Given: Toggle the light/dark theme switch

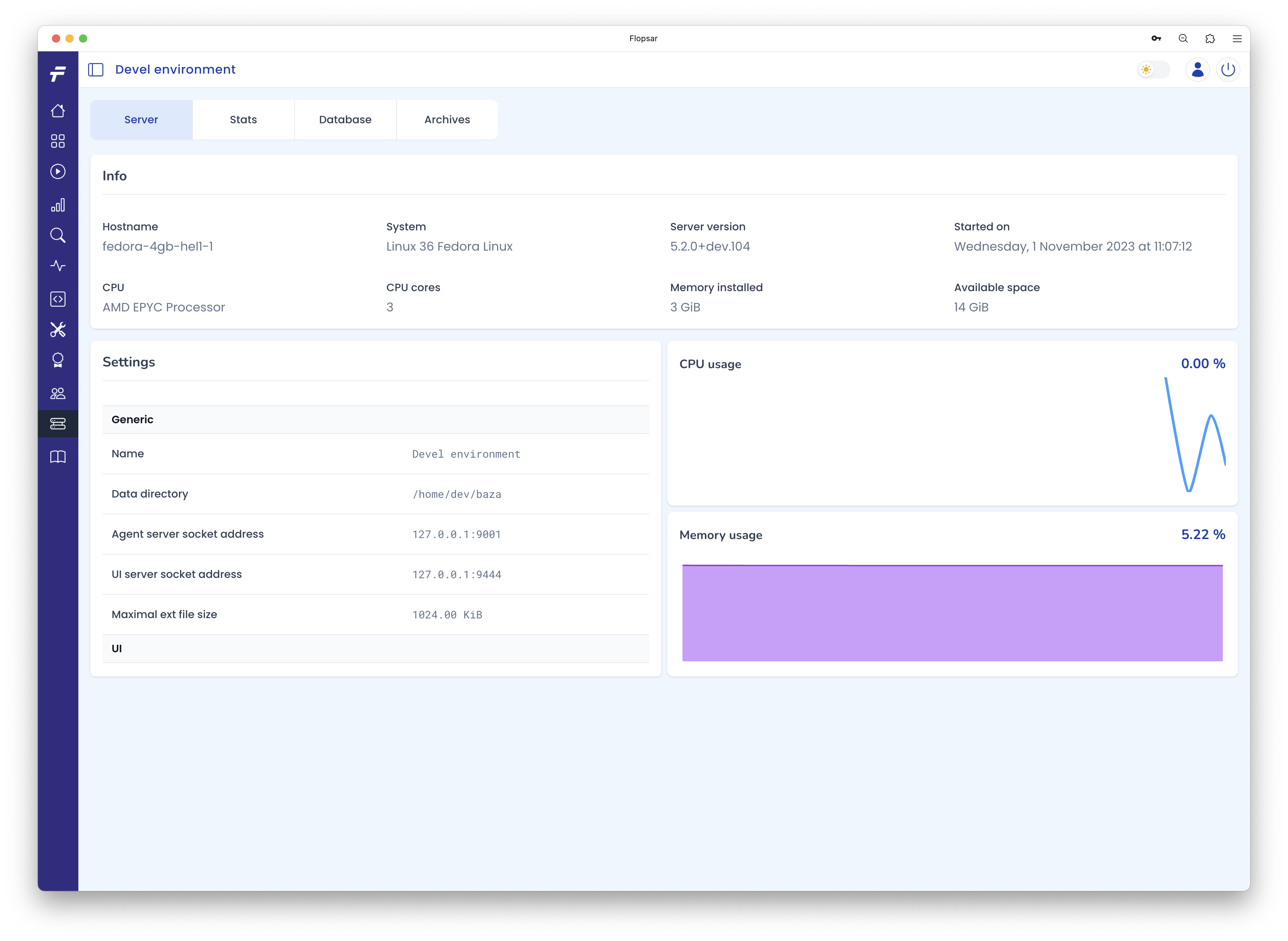Looking at the screenshot, I should pyautogui.click(x=1153, y=70).
